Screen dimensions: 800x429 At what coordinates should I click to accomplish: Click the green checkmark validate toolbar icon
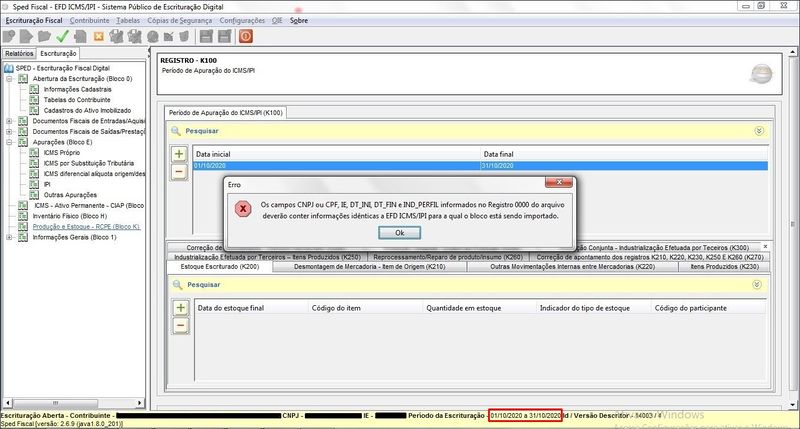[62, 36]
